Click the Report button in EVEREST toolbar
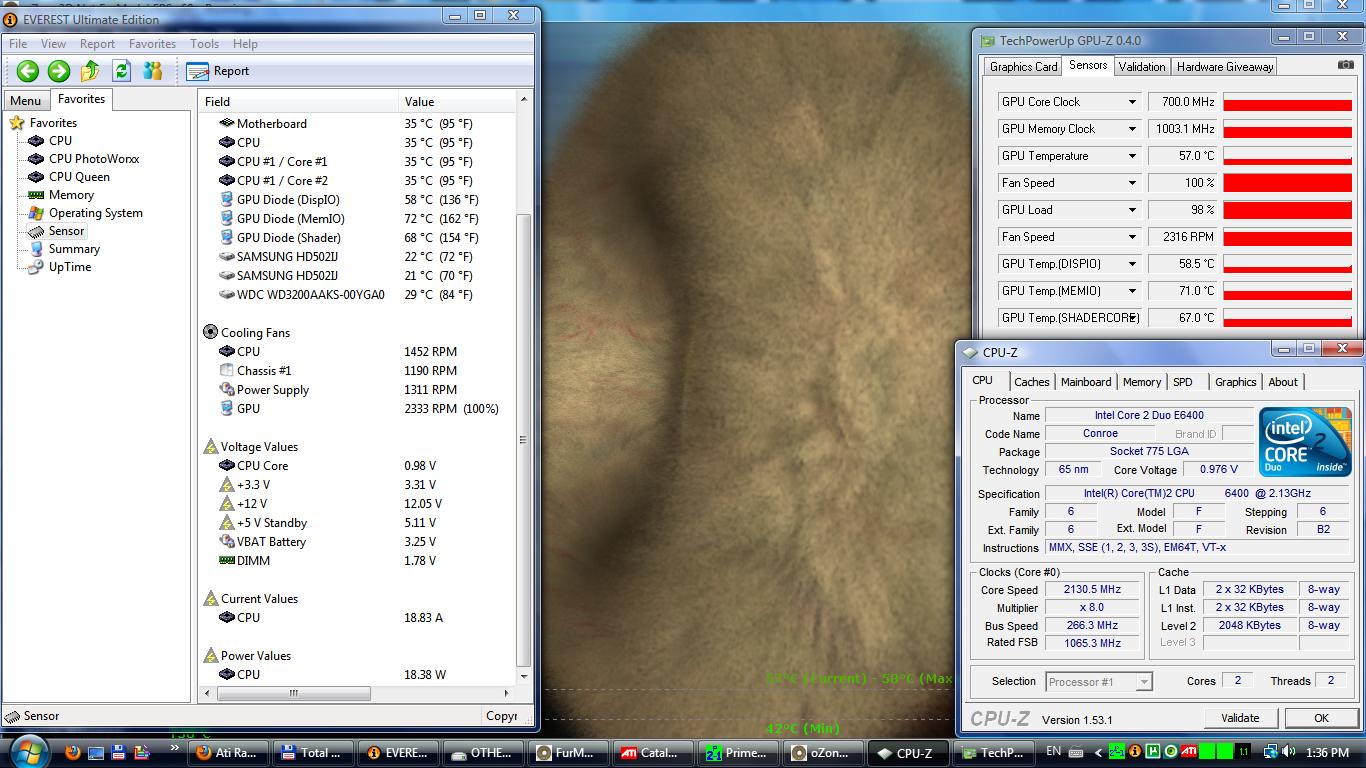 pyautogui.click(x=218, y=71)
